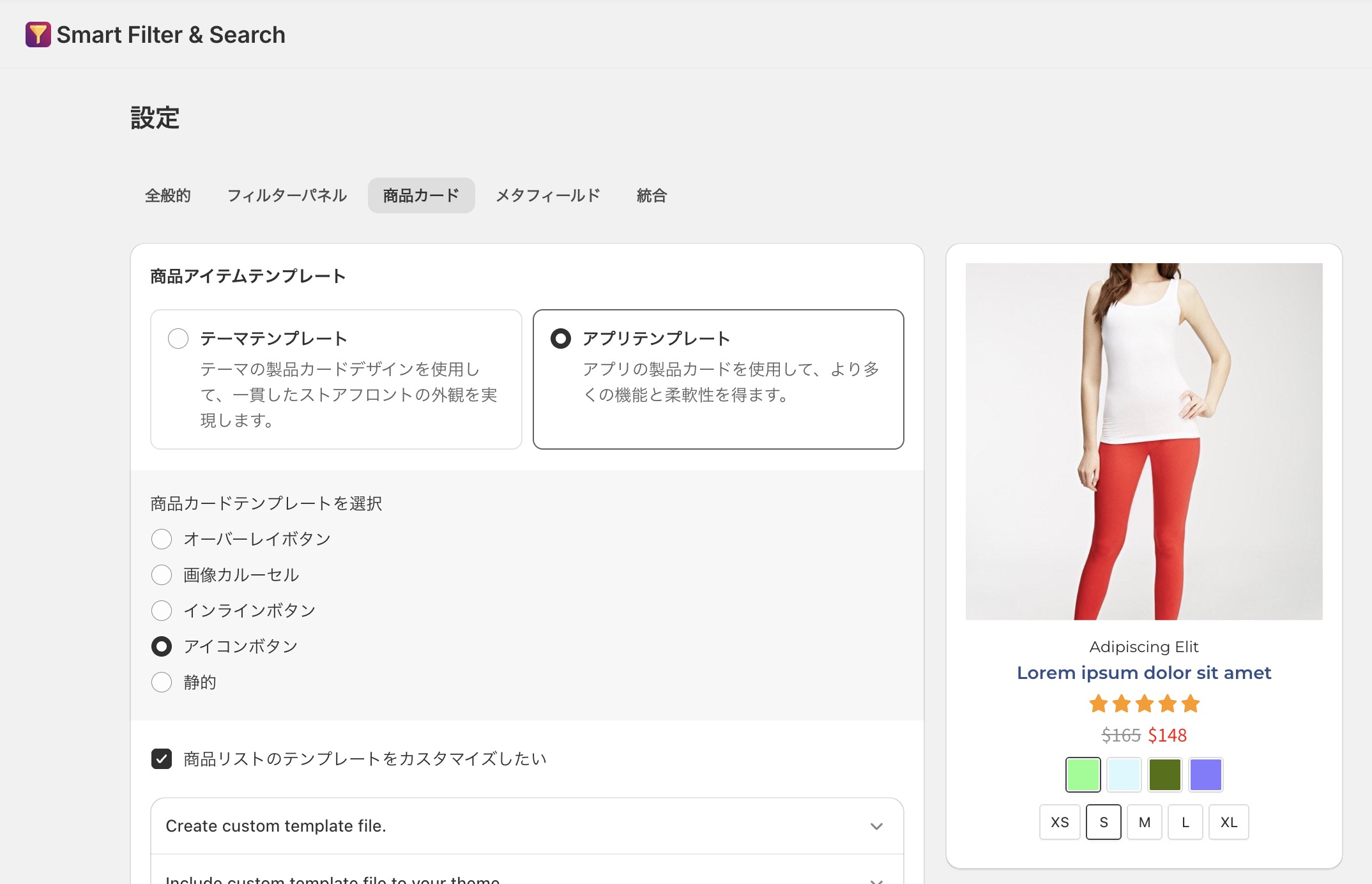This screenshot has height=884, width=1372.
Task: Choose オーバーレイボタン as card template
Action: [x=162, y=539]
